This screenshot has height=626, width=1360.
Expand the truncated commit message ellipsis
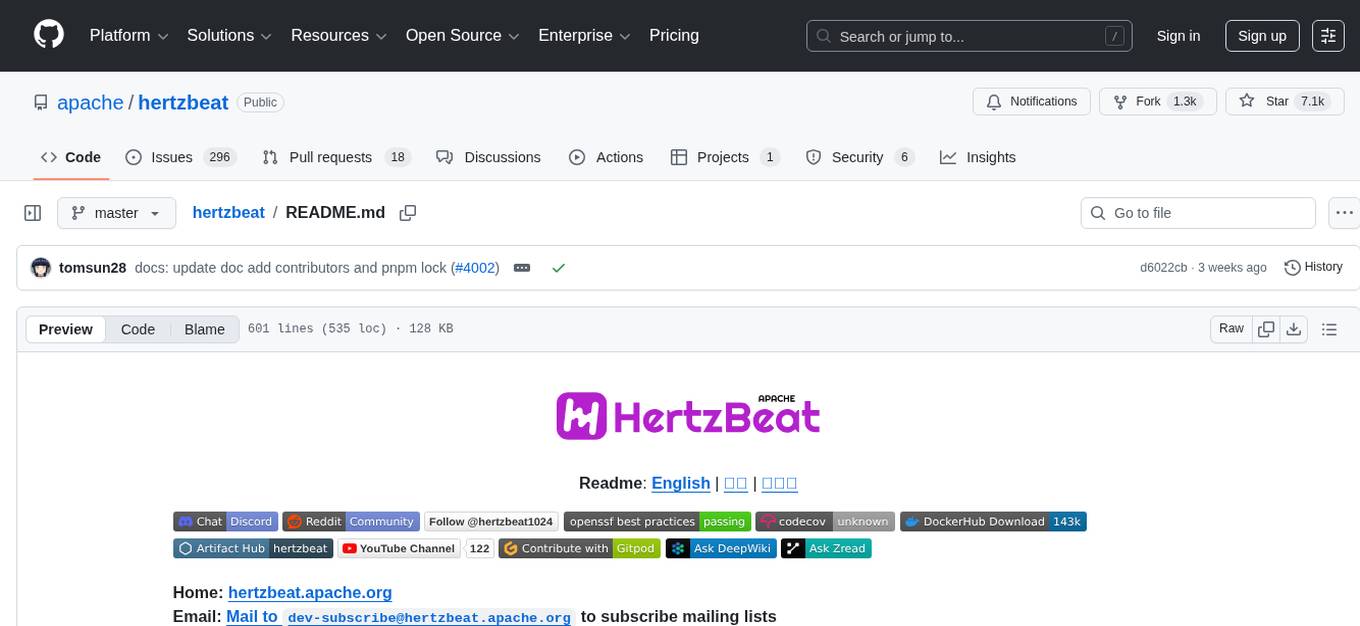521,267
